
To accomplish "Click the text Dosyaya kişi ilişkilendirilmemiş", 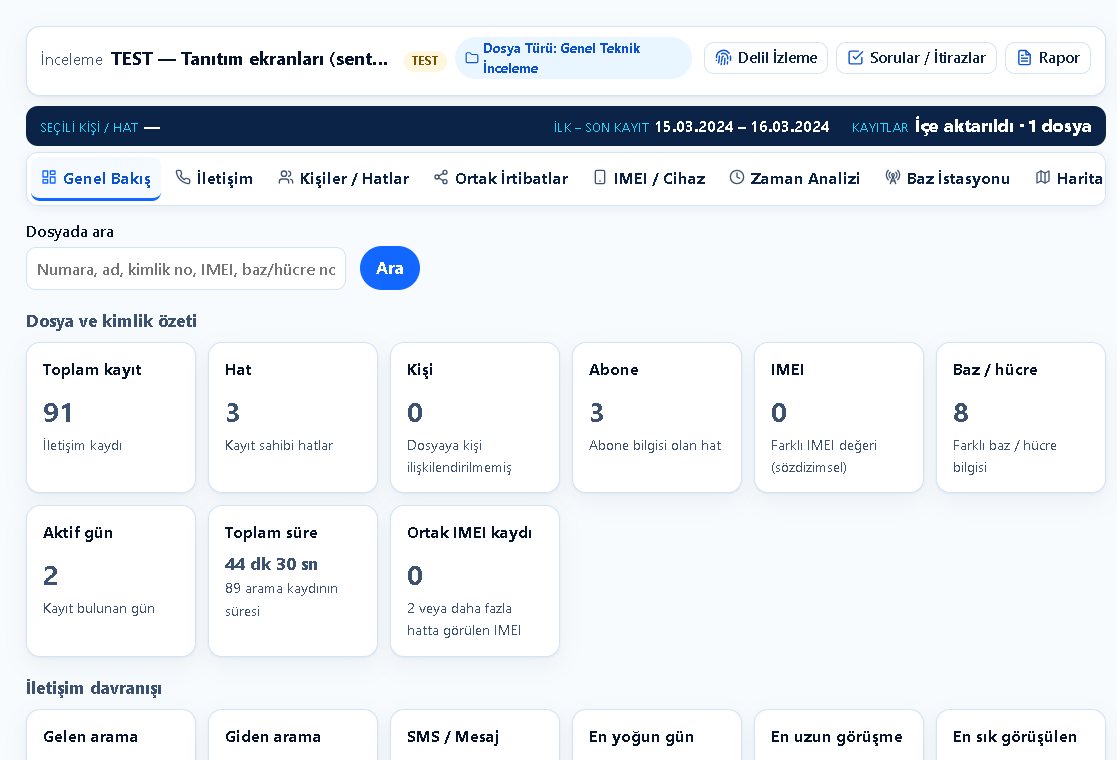I will (459, 456).
